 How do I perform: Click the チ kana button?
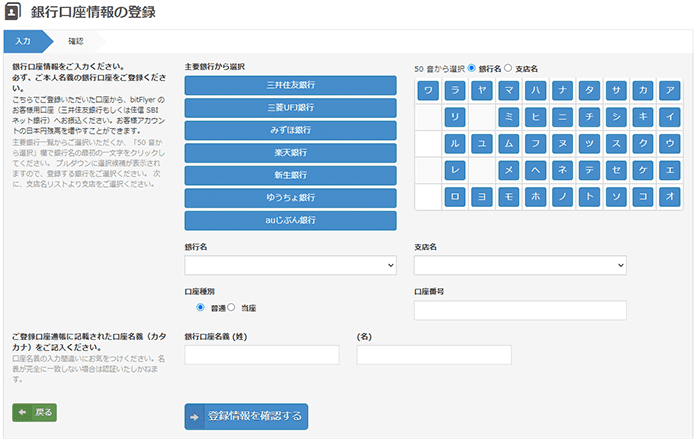click(x=589, y=117)
